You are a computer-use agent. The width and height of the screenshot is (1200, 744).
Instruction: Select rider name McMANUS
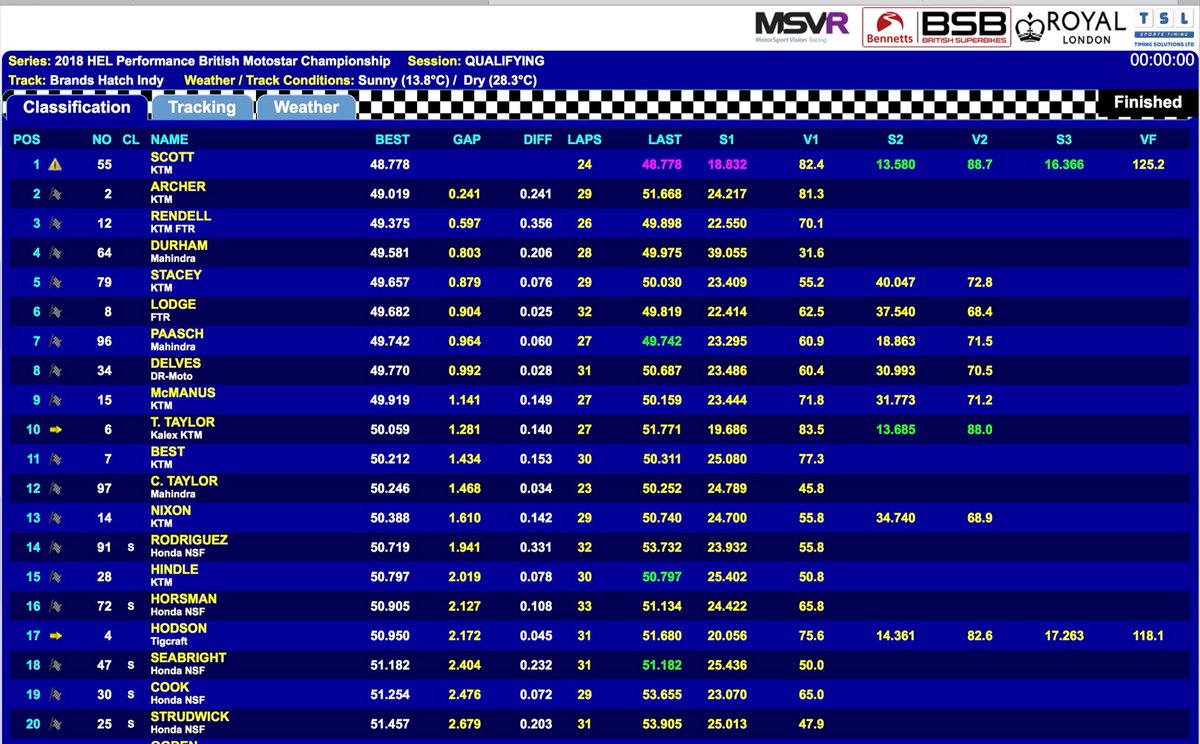coord(183,393)
